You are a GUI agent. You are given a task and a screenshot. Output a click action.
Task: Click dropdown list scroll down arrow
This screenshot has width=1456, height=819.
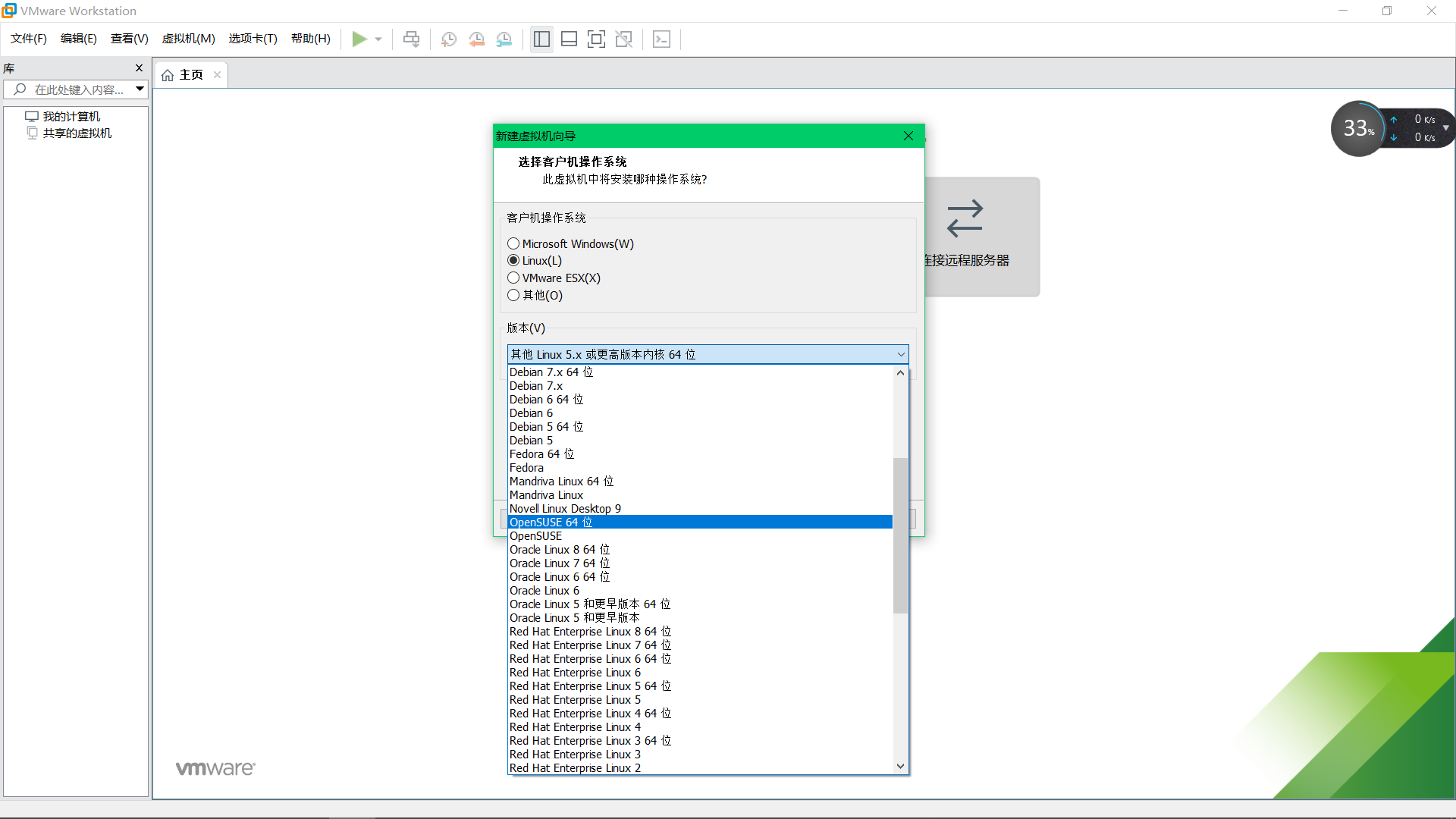click(x=900, y=767)
